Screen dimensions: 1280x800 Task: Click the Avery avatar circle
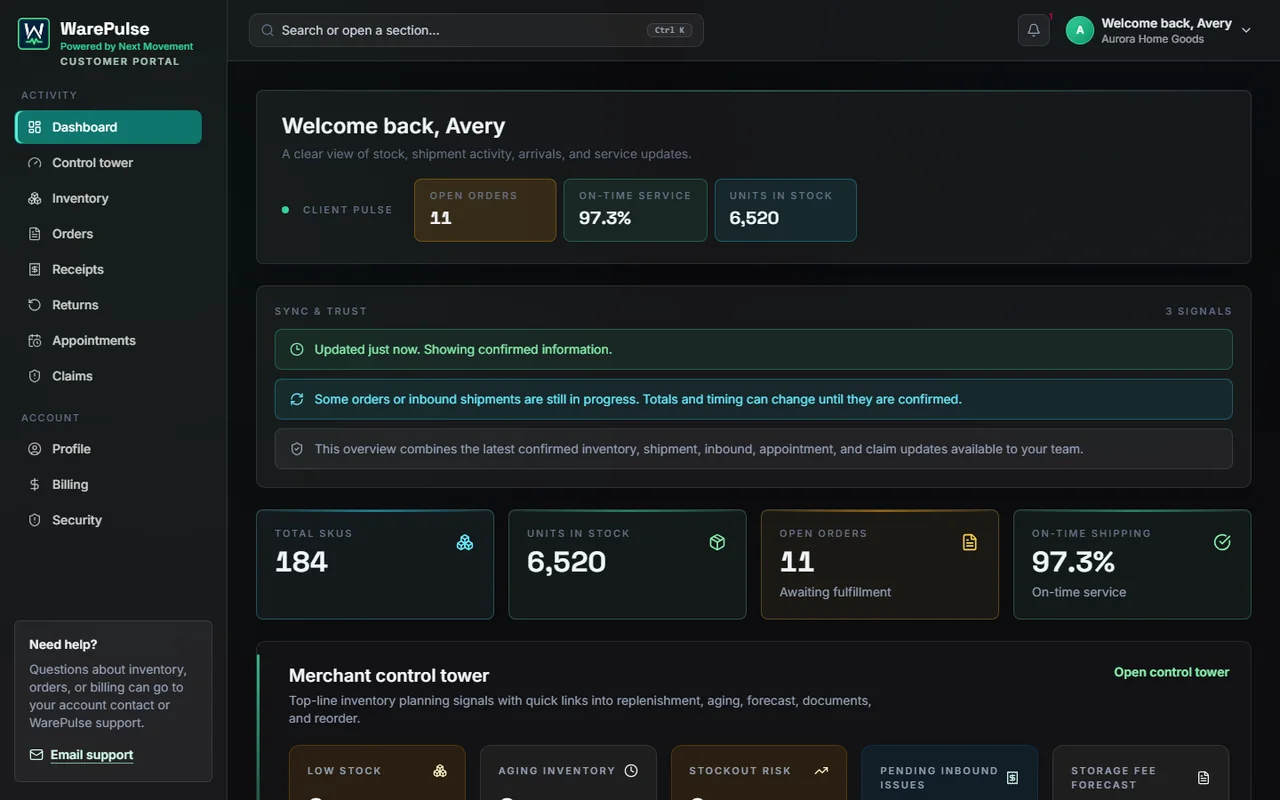click(1080, 30)
